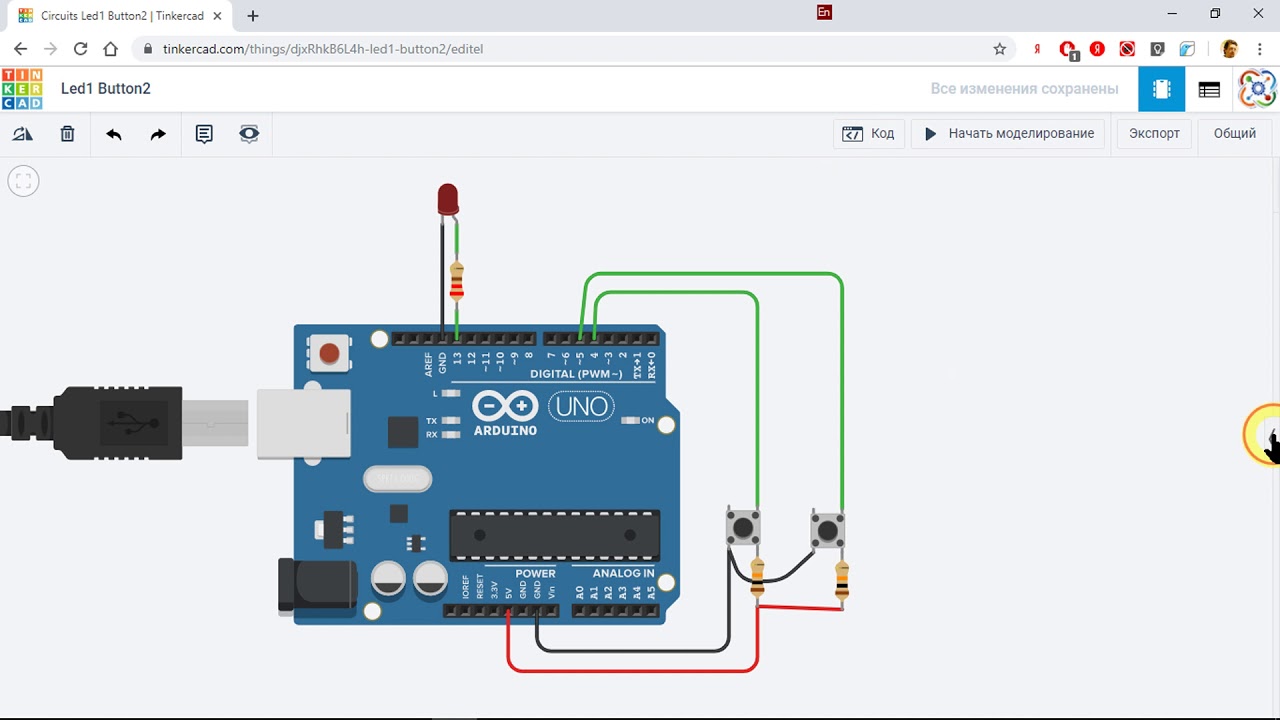Select the right pushbutton
This screenshot has width=1280, height=720.
point(827,529)
